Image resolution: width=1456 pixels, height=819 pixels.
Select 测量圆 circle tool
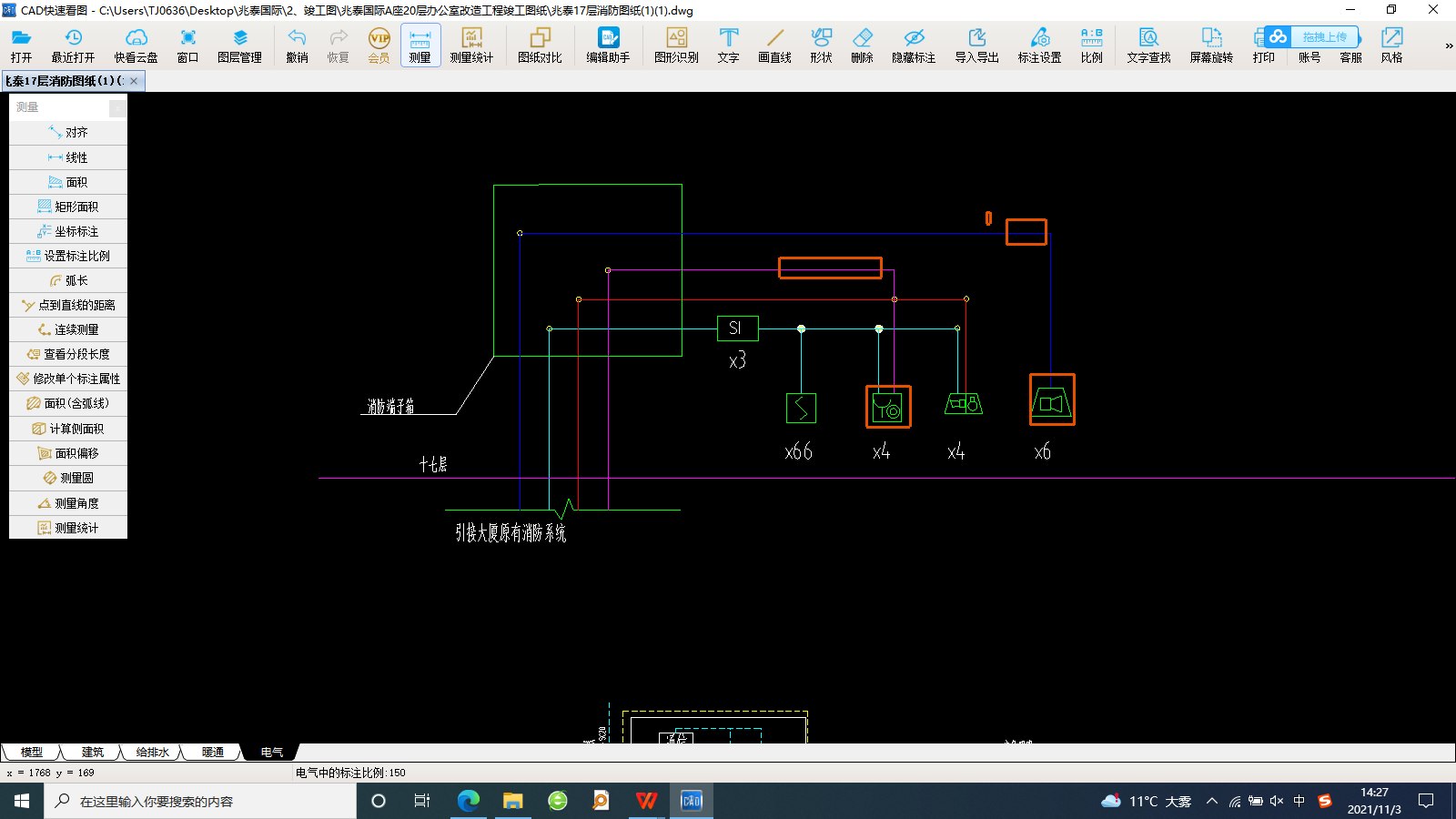click(68, 478)
